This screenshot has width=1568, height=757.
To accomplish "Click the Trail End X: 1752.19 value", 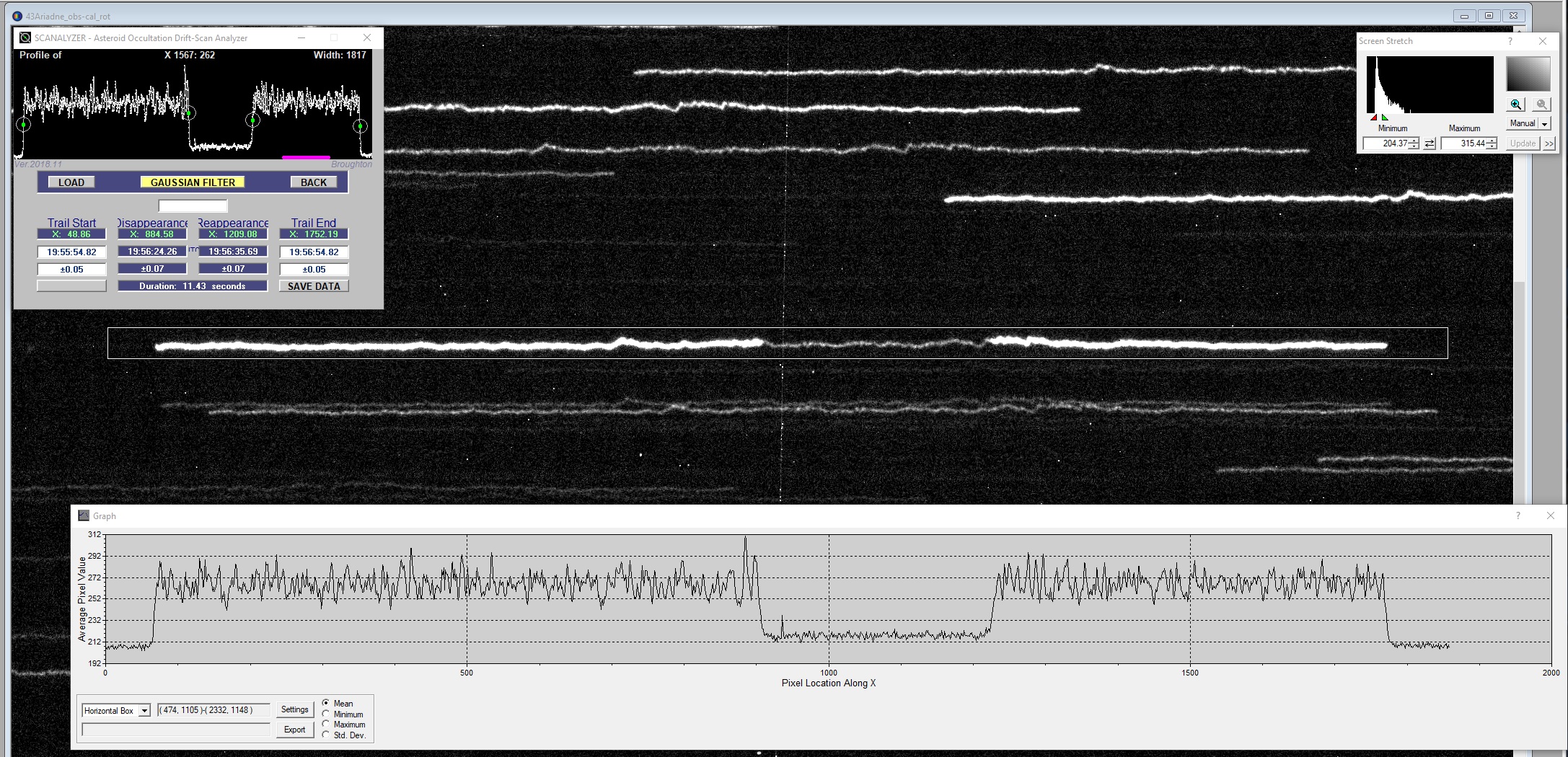I will (x=314, y=234).
